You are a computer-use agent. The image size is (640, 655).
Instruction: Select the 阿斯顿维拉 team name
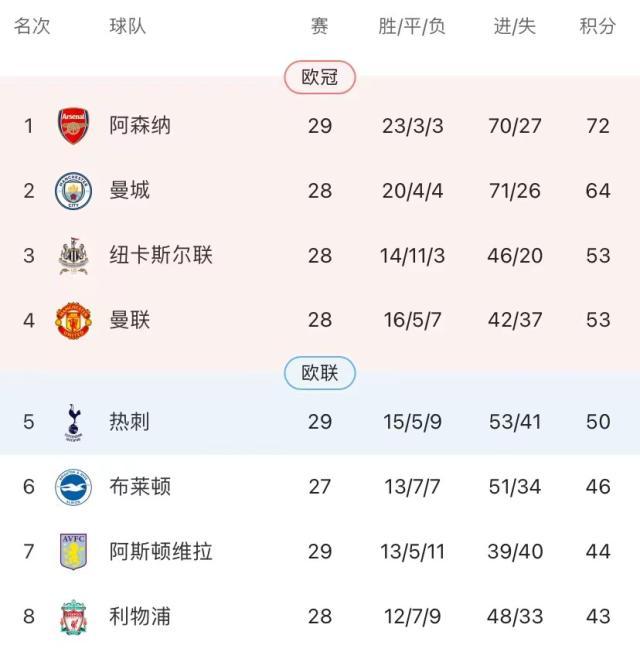[x=161, y=551]
